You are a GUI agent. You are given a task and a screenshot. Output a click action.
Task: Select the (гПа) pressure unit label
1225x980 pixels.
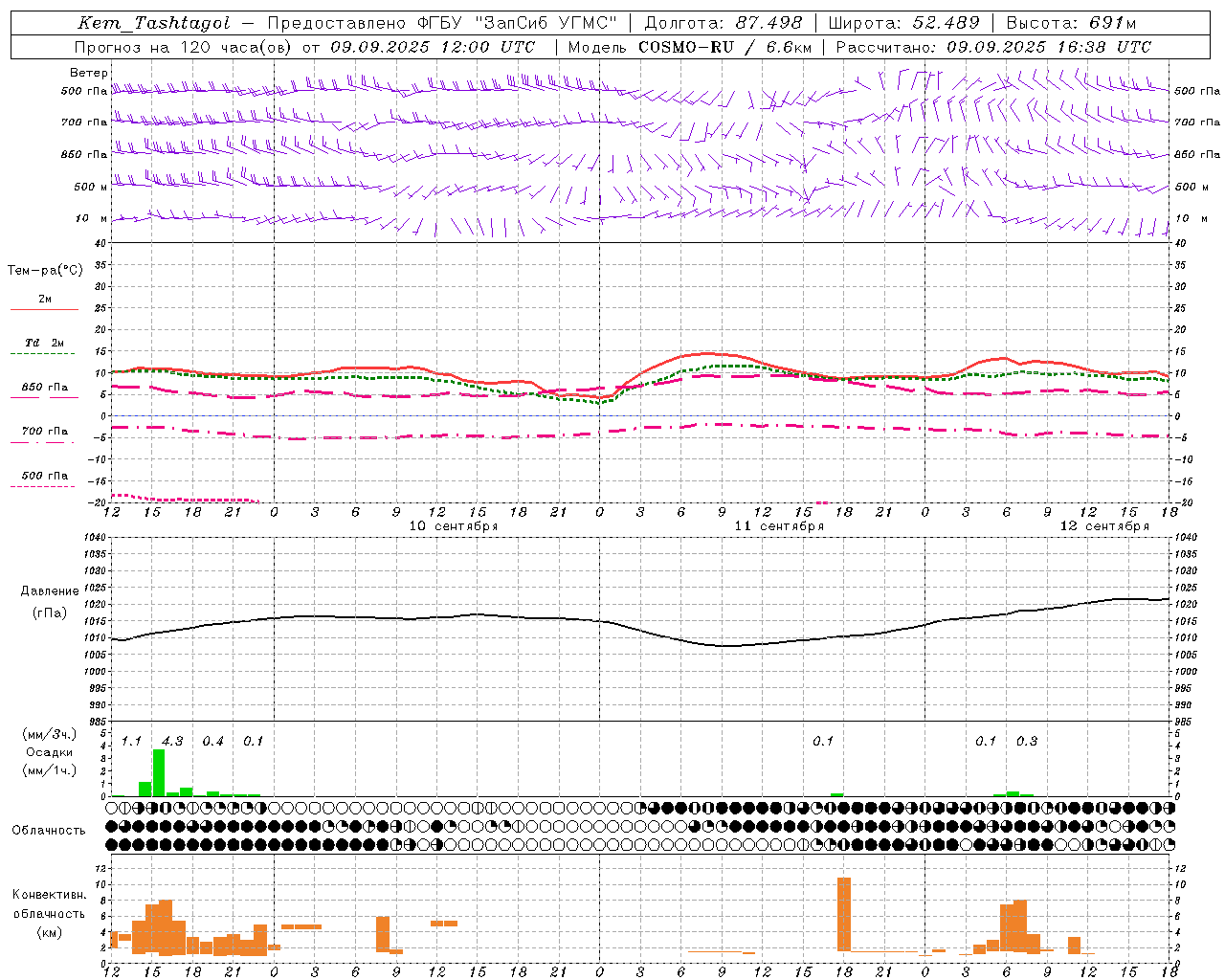point(50,613)
